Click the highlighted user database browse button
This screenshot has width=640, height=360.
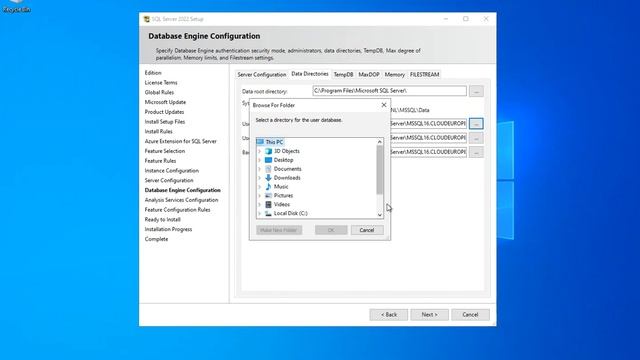(x=476, y=123)
